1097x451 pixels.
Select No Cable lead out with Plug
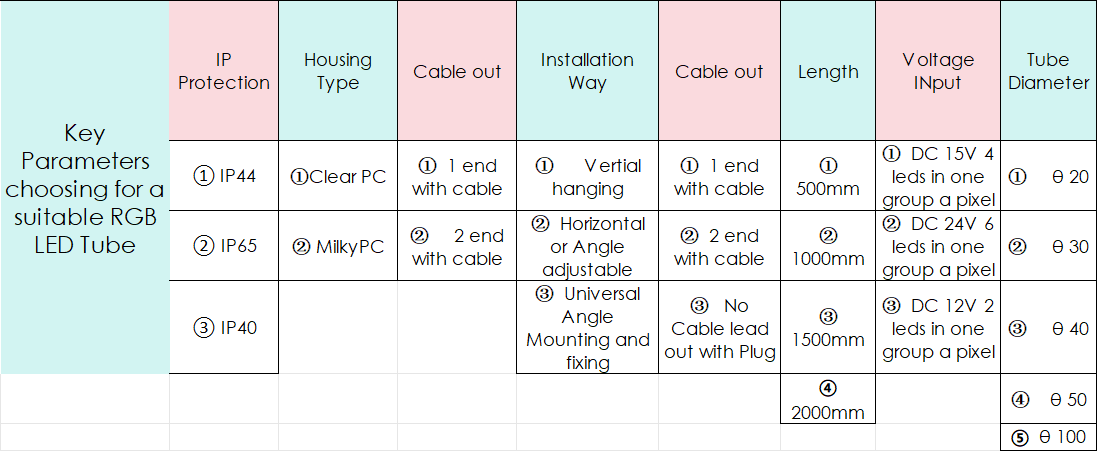[719, 327]
